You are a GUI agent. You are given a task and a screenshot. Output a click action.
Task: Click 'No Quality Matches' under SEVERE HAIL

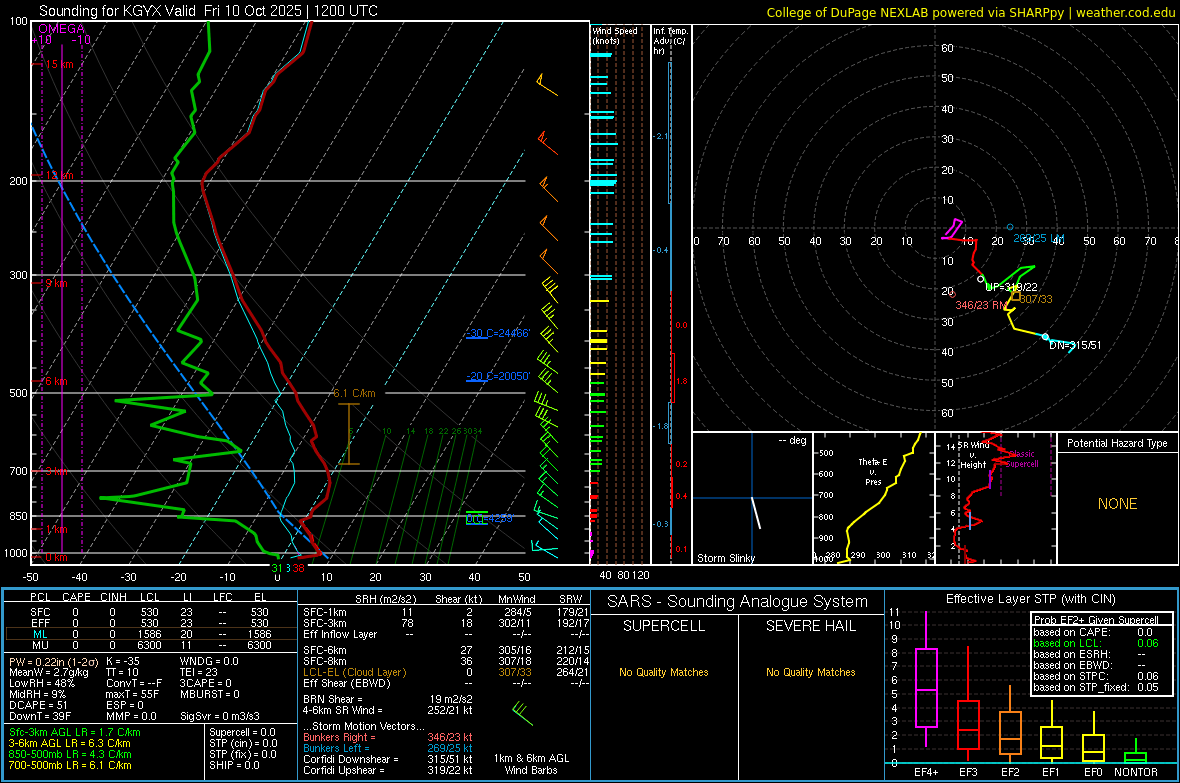tap(810, 672)
